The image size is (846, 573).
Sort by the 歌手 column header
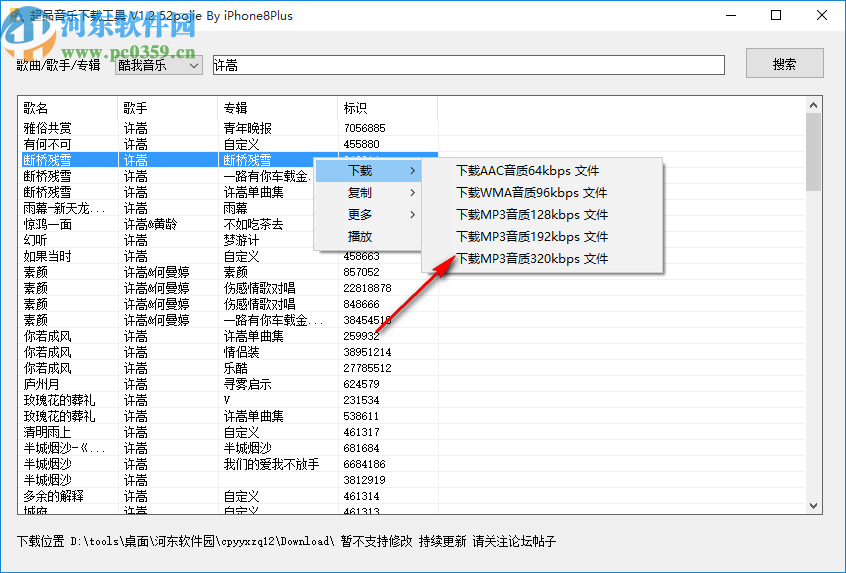pyautogui.click(x=168, y=108)
